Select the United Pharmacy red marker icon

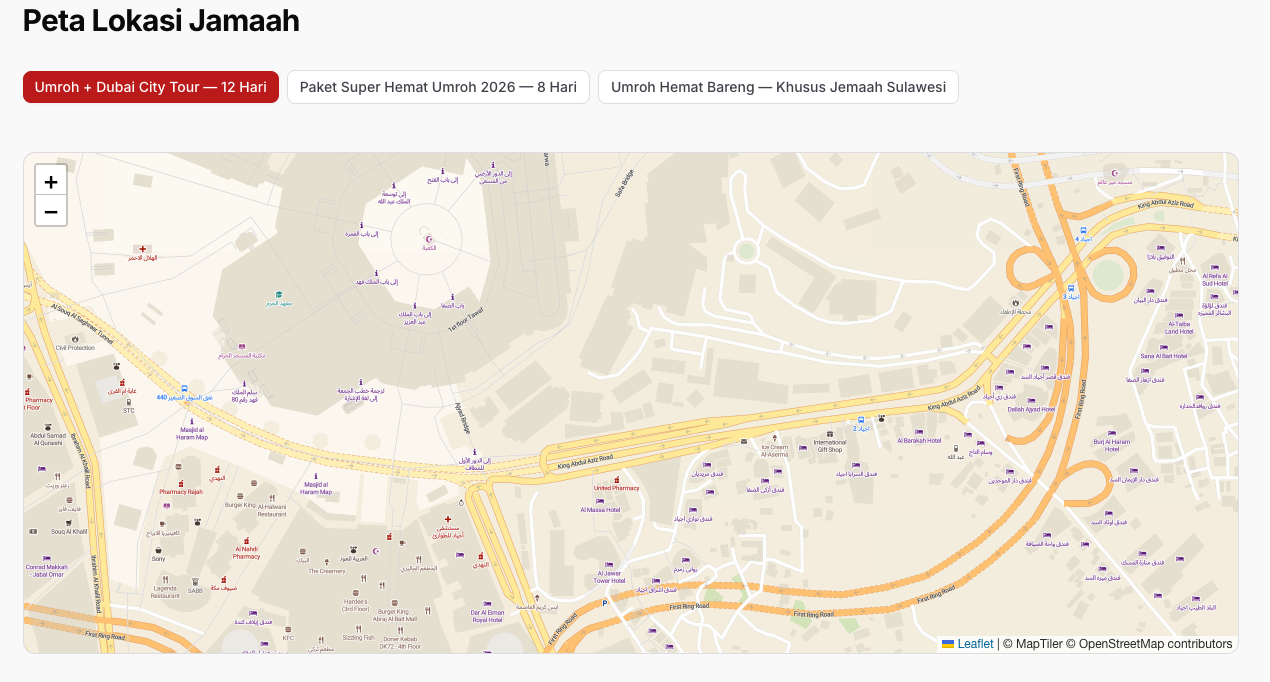tap(616, 479)
